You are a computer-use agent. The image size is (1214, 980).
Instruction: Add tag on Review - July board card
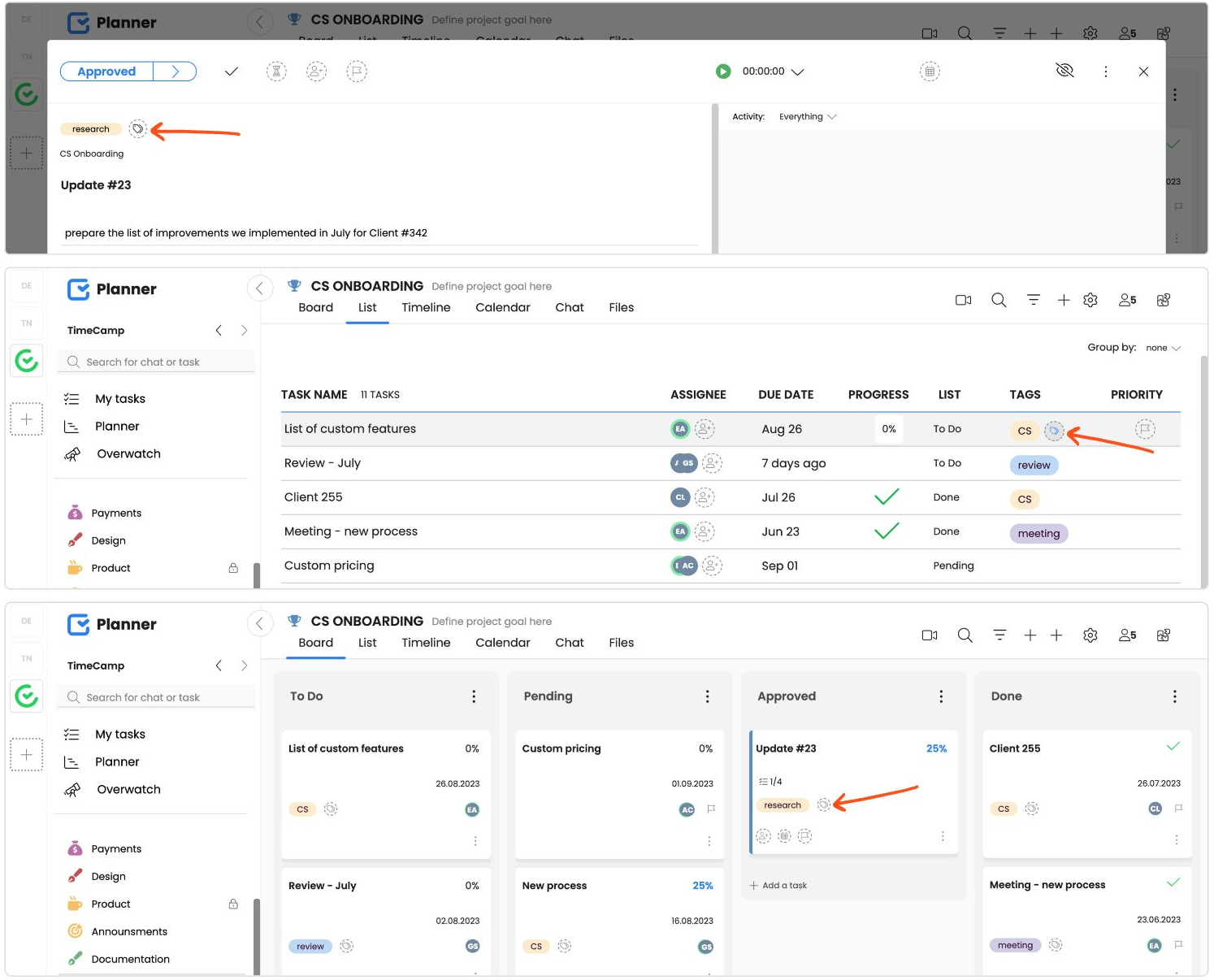pyautogui.click(x=346, y=946)
